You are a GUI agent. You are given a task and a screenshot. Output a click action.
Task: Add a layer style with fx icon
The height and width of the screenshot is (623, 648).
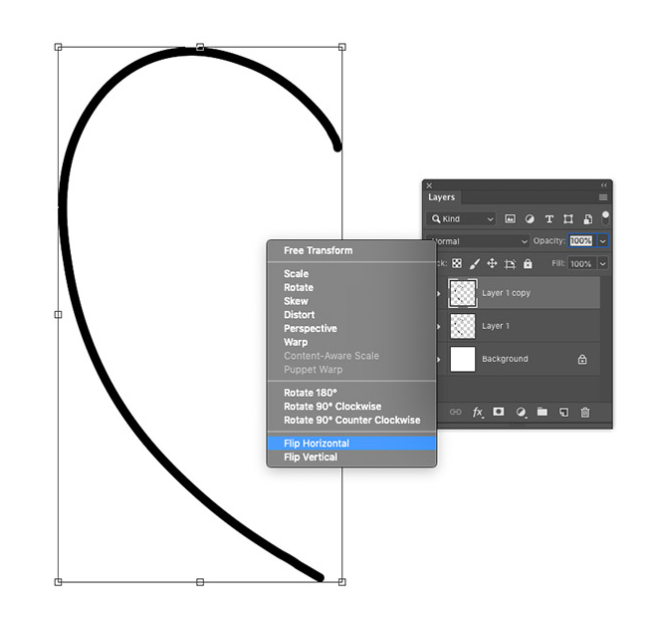point(478,412)
